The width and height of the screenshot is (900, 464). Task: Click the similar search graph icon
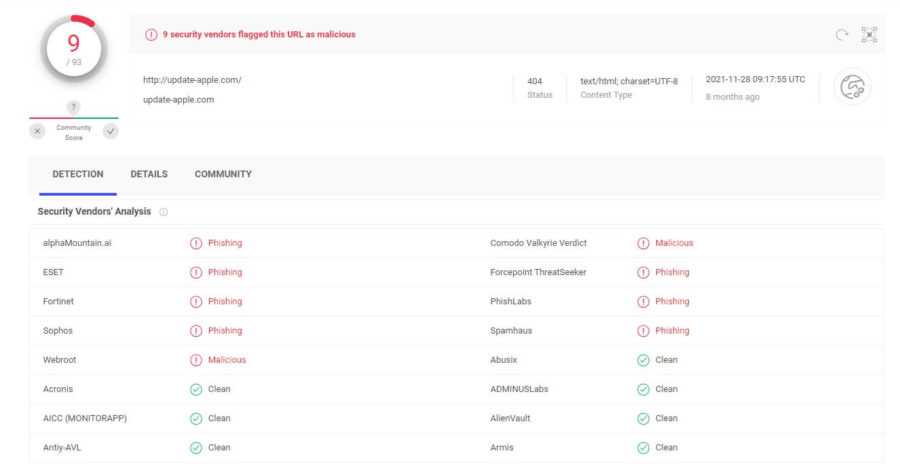coord(869,35)
